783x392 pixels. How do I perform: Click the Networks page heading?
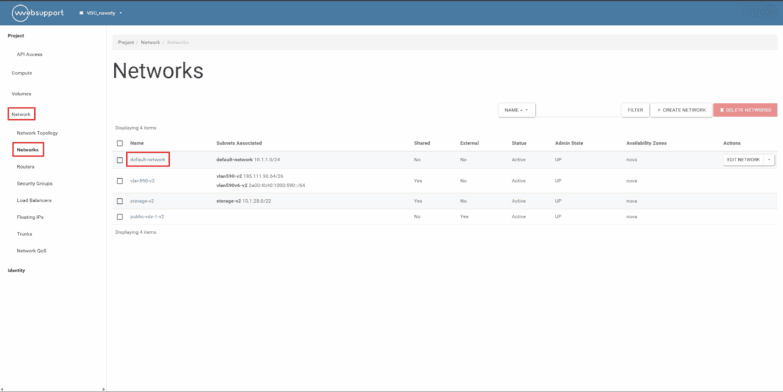click(x=158, y=71)
